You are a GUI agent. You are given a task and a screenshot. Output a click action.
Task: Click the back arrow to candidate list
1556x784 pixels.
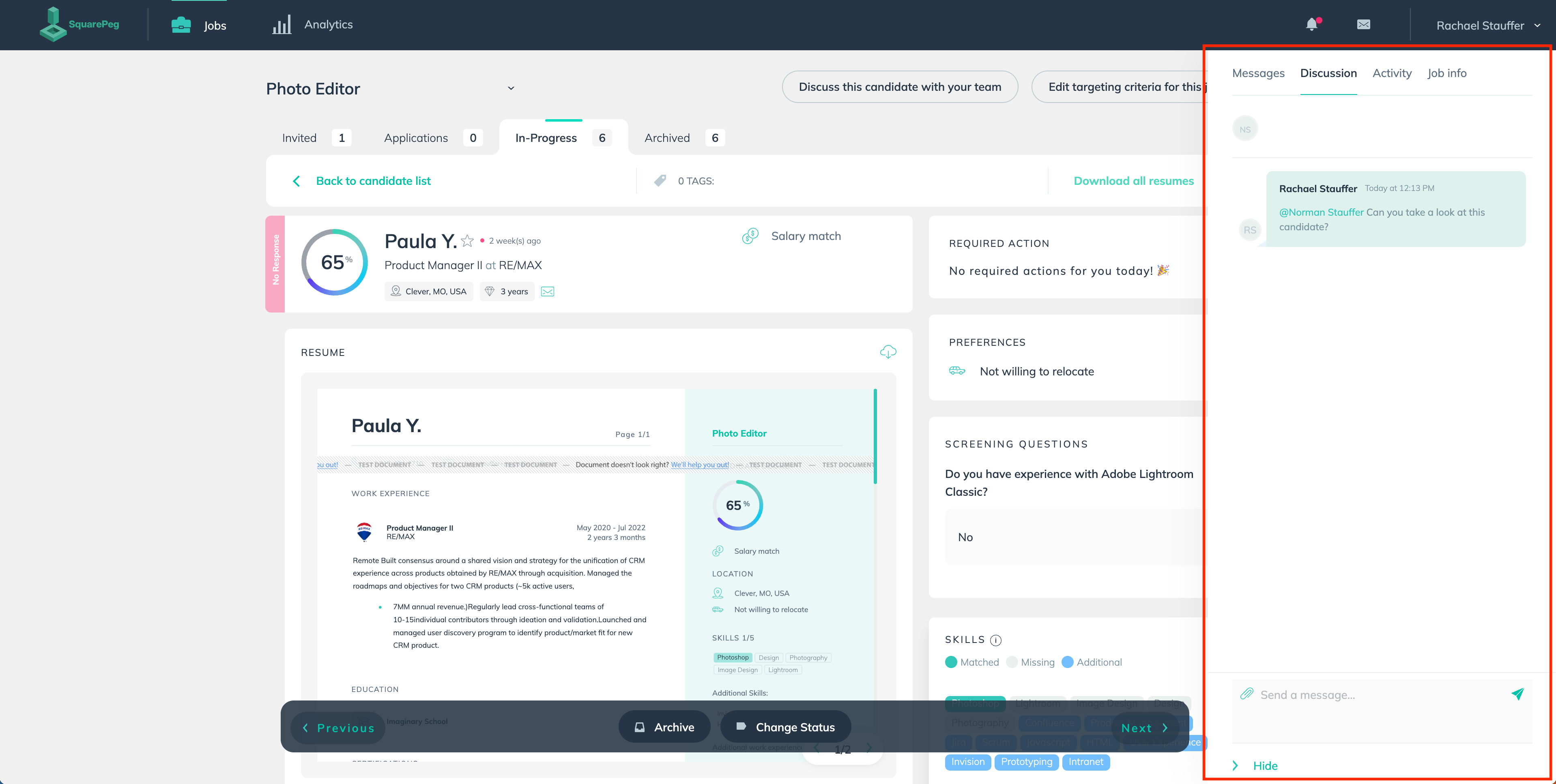[x=296, y=181]
